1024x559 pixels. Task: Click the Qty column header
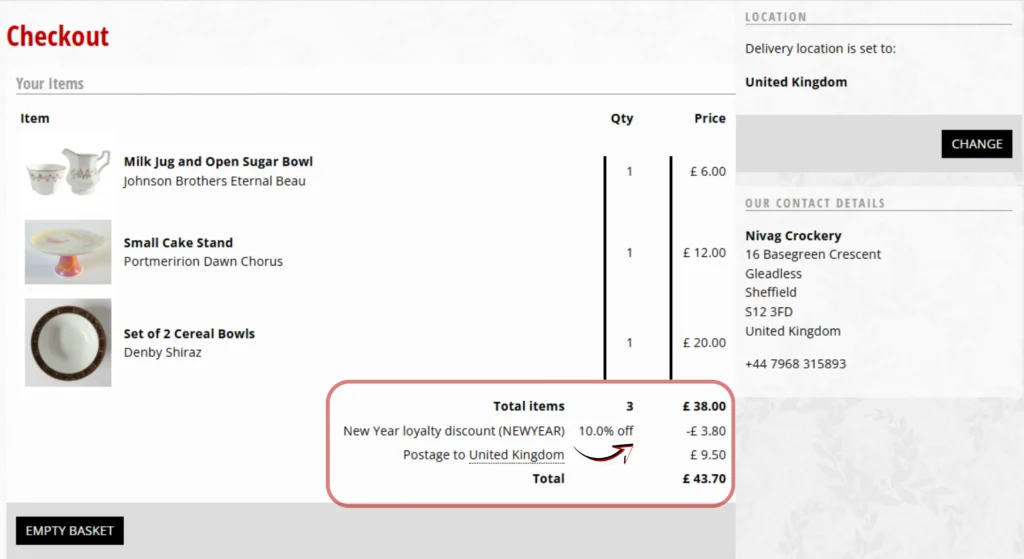point(622,118)
